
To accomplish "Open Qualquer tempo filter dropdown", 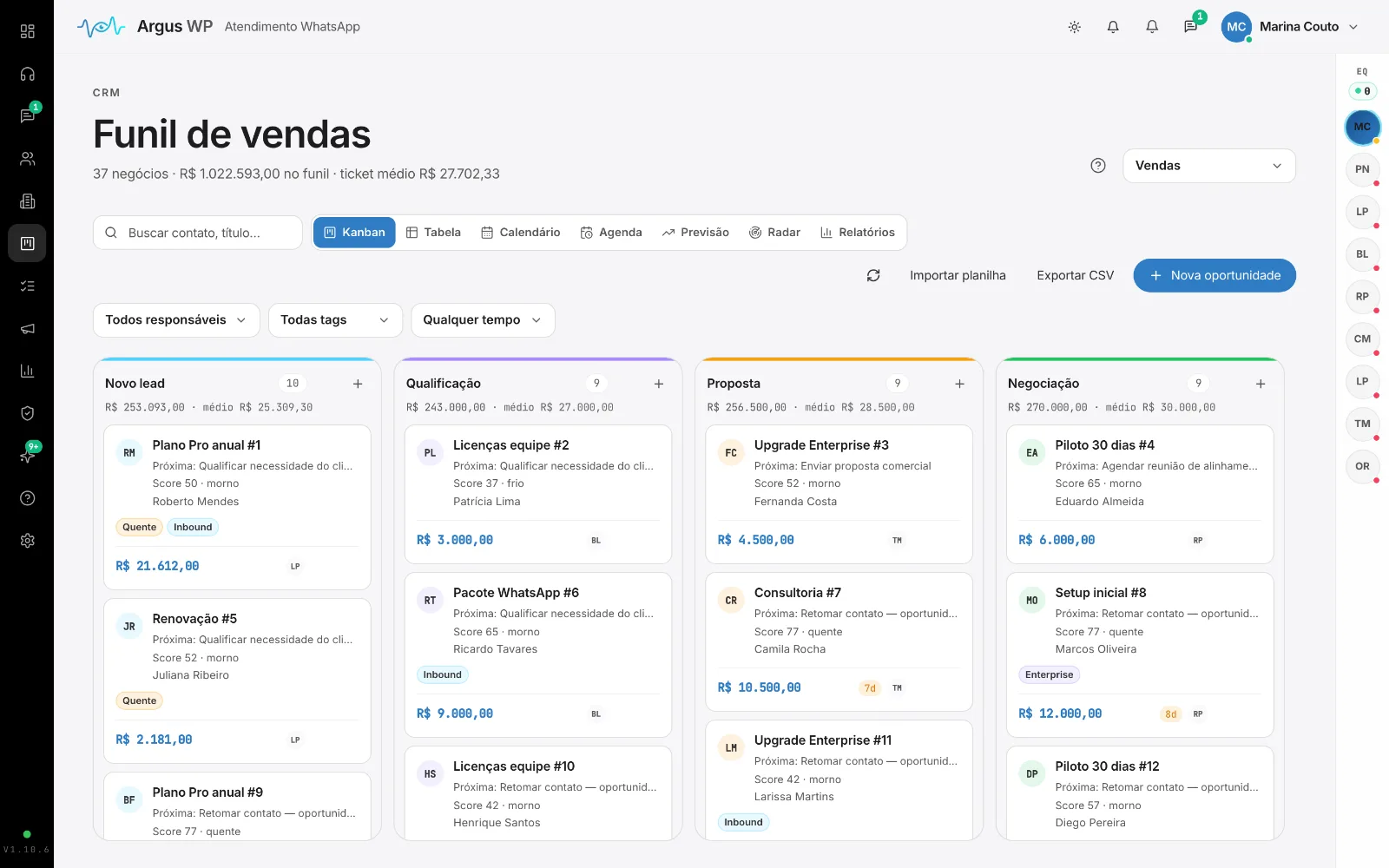I will (483, 320).
